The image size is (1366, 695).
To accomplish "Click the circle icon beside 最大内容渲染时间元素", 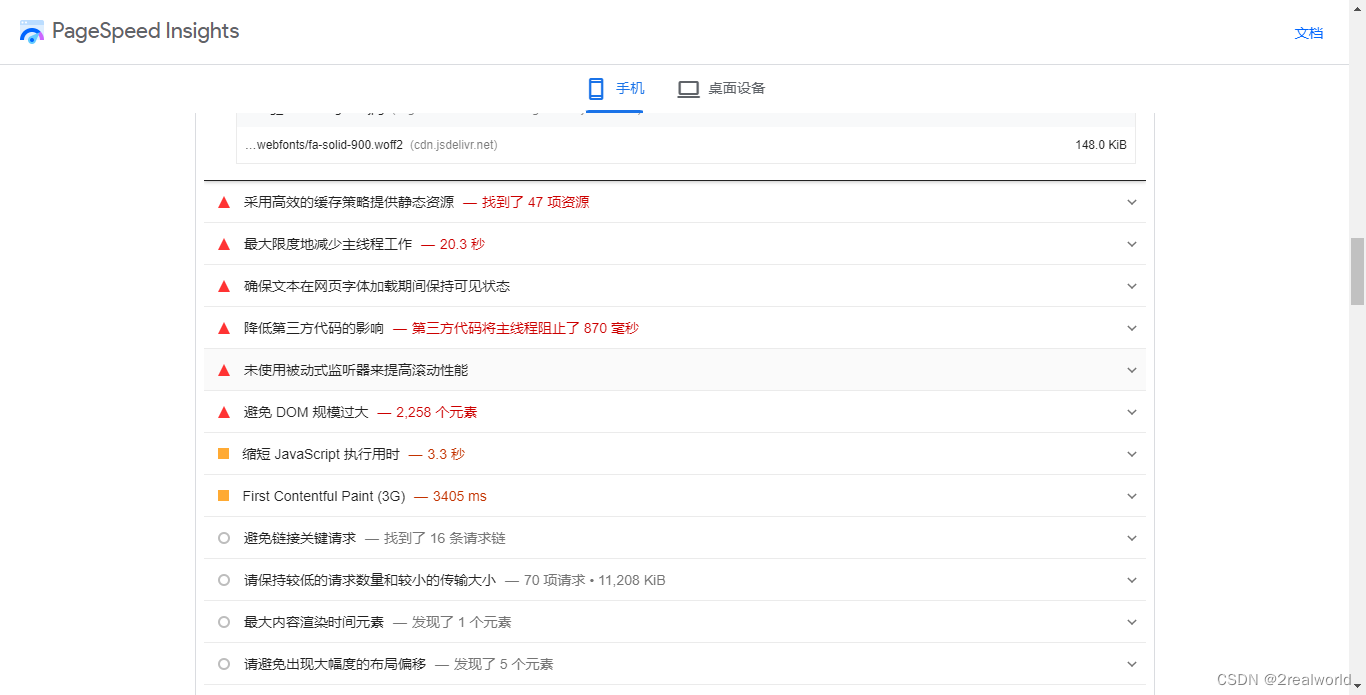I will click(x=223, y=621).
